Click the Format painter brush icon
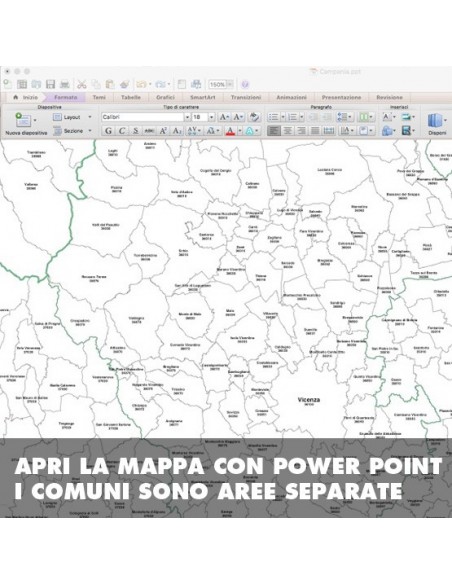This screenshot has width=452, height=584. [x=124, y=84]
